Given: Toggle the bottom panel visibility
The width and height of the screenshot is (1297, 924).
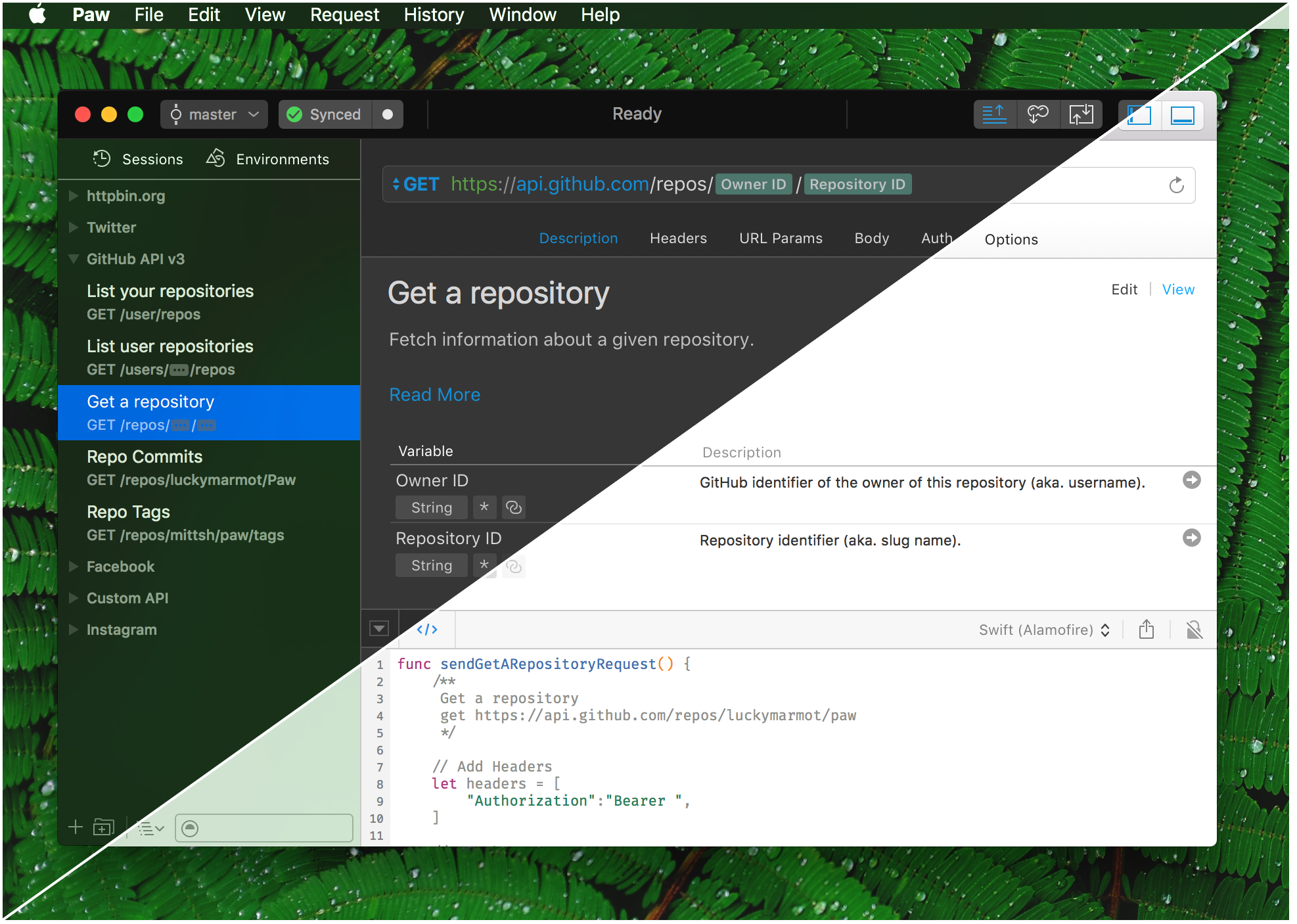Looking at the screenshot, I should (1182, 115).
